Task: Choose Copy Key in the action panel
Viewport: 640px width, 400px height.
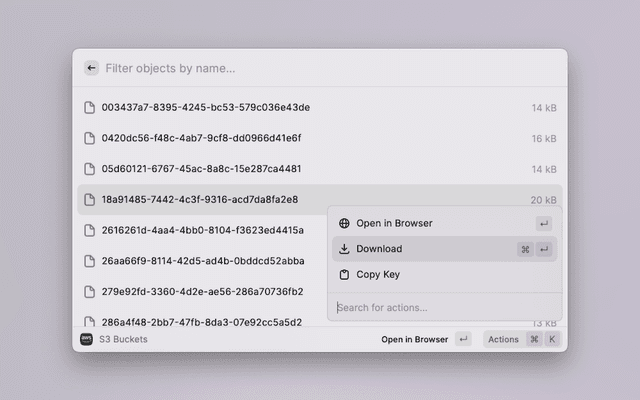Action: [x=378, y=274]
